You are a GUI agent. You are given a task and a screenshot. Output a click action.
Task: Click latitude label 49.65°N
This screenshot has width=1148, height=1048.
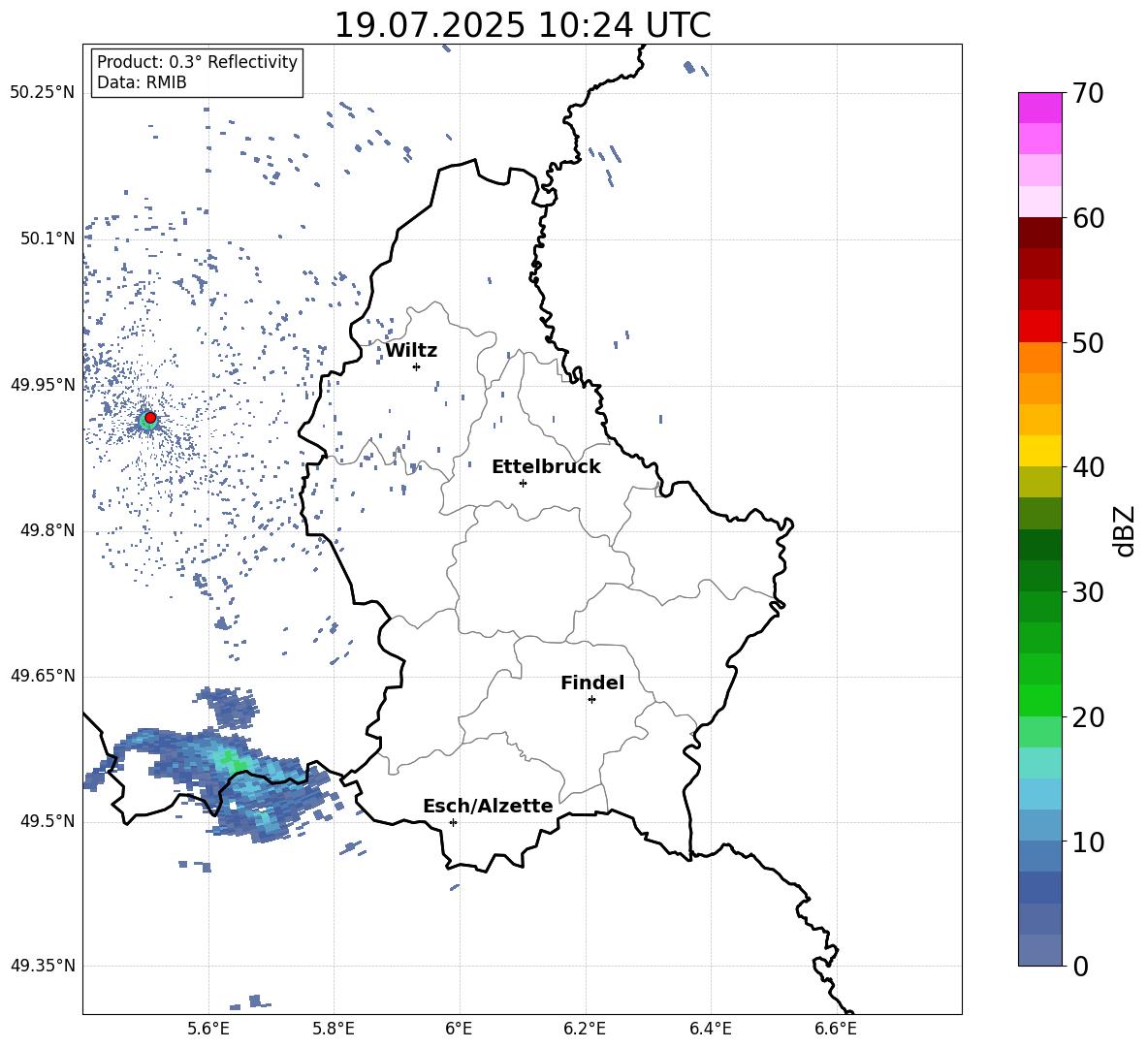point(43,676)
